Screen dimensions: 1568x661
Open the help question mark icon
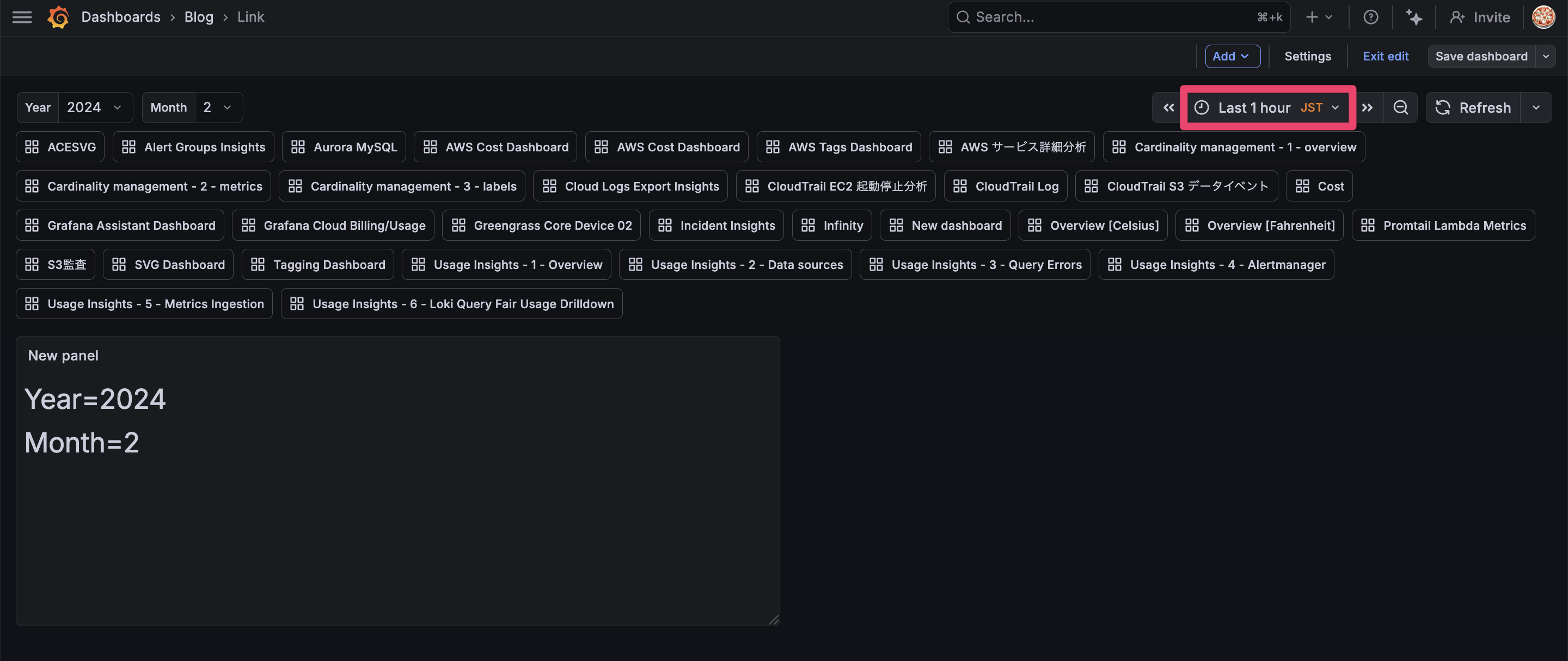[x=1370, y=17]
